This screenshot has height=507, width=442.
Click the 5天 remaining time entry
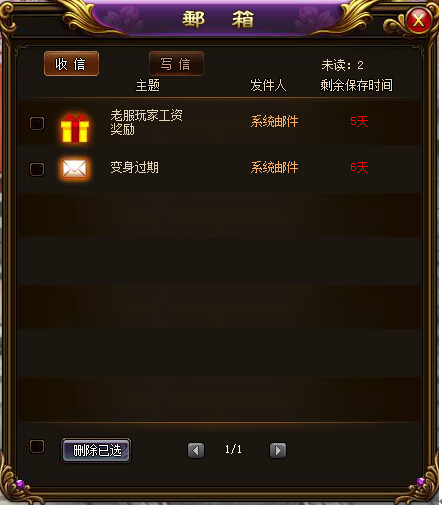coord(359,121)
